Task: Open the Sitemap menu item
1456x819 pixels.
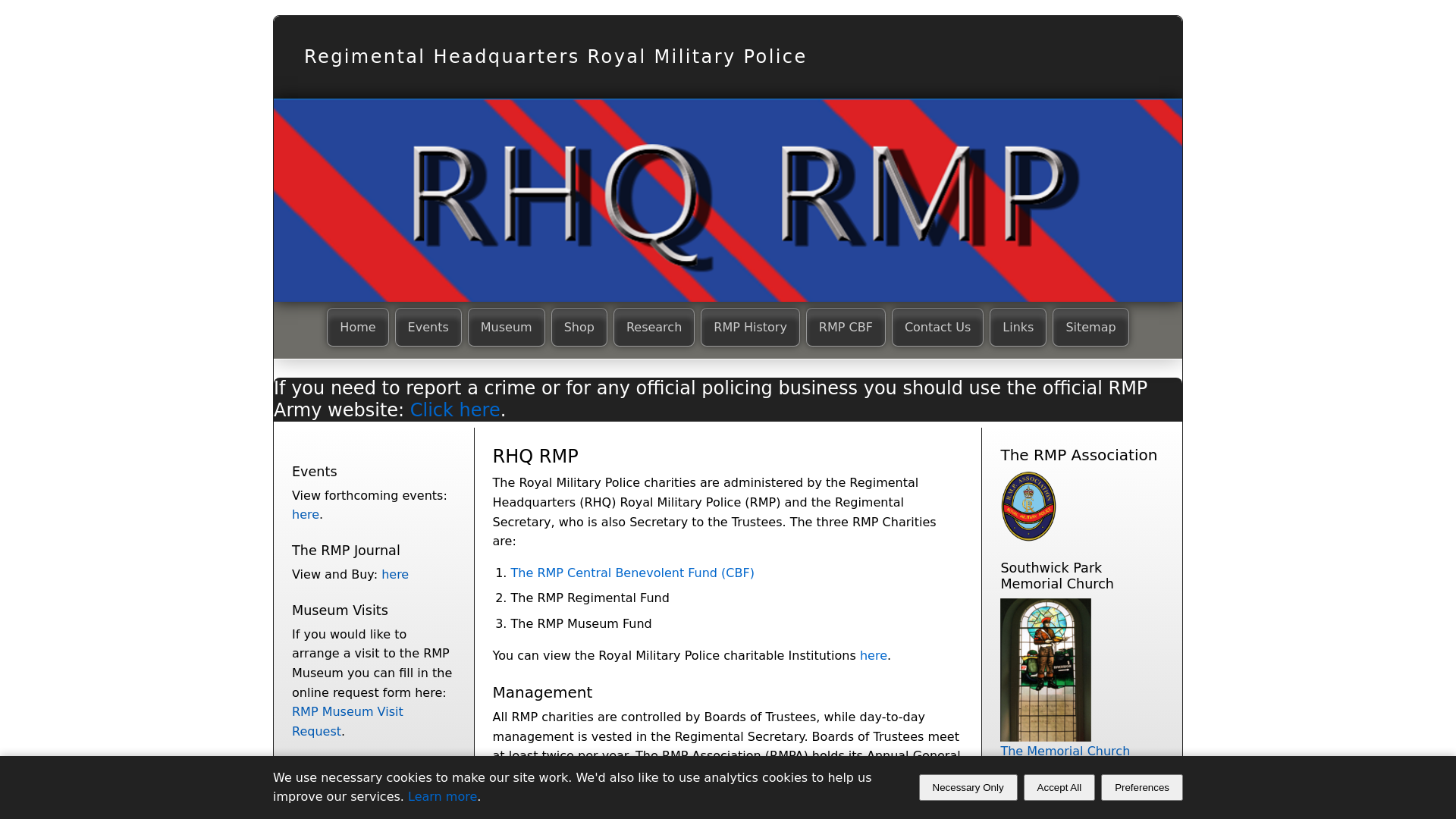Action: 1090,328
